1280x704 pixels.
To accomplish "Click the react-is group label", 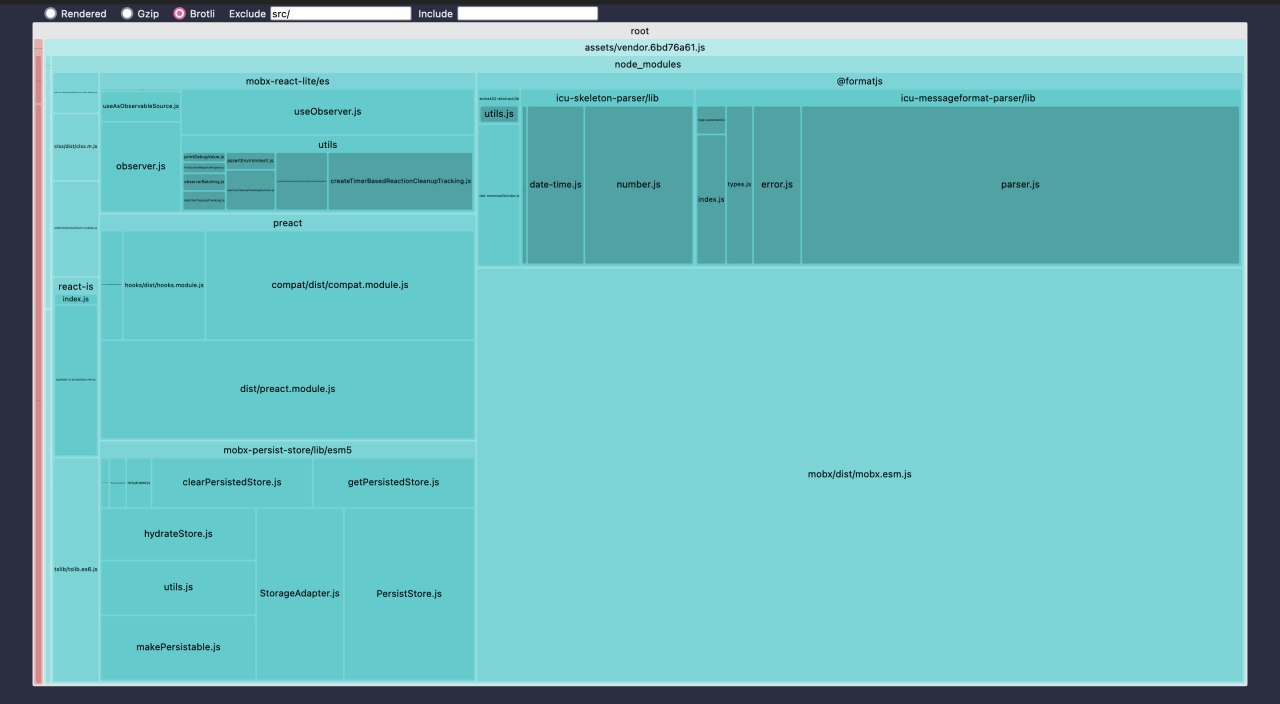I will [76, 287].
